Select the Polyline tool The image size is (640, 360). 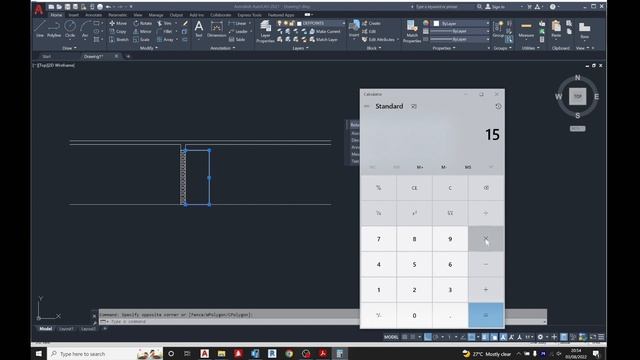pos(54,29)
